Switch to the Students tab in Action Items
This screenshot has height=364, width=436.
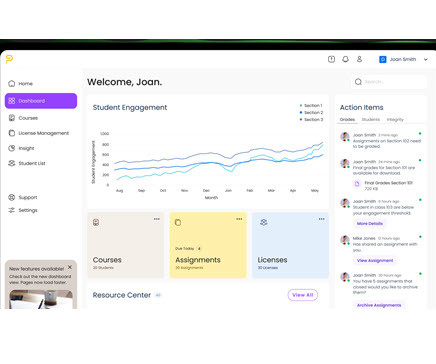tap(371, 119)
